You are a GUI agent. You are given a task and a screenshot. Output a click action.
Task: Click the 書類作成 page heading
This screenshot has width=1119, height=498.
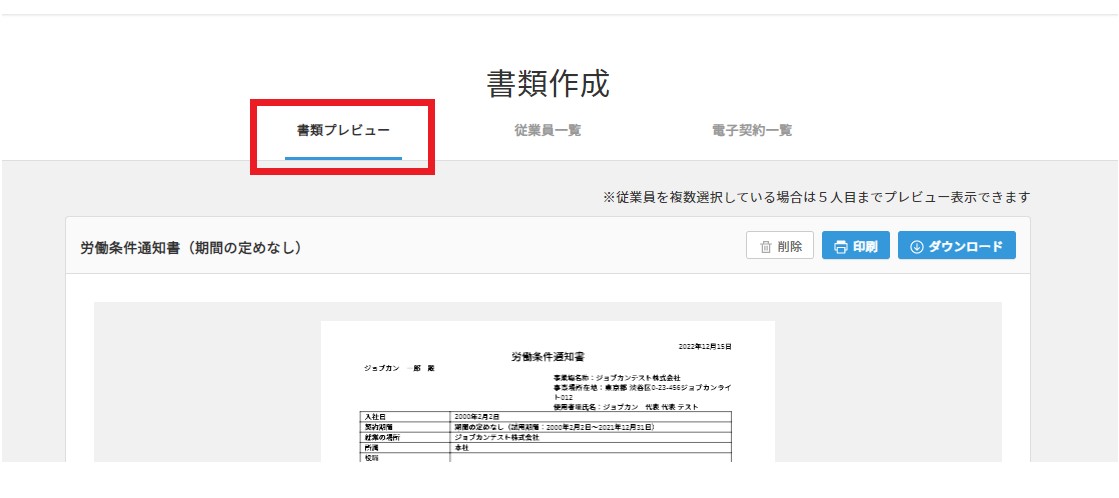[x=547, y=84]
